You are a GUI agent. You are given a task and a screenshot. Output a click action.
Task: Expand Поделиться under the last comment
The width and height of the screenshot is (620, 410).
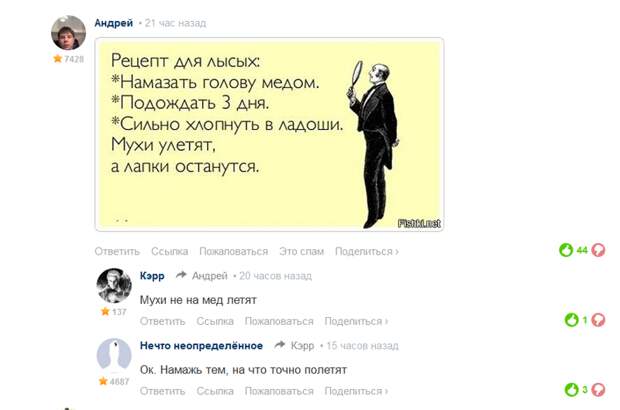pos(356,391)
